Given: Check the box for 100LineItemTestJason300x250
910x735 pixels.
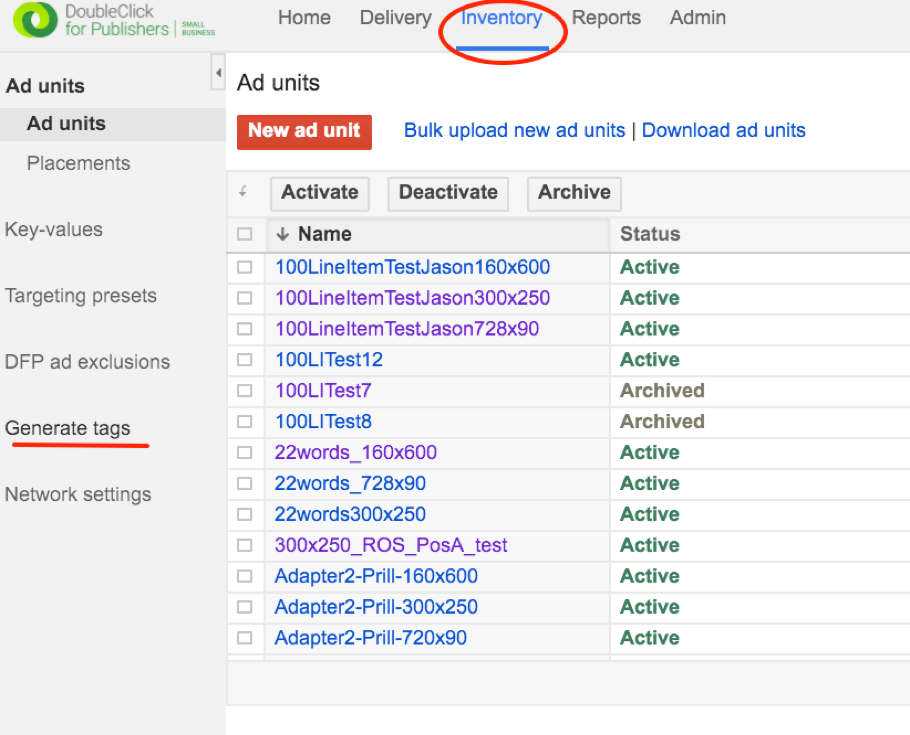Looking at the screenshot, I should click(x=245, y=298).
